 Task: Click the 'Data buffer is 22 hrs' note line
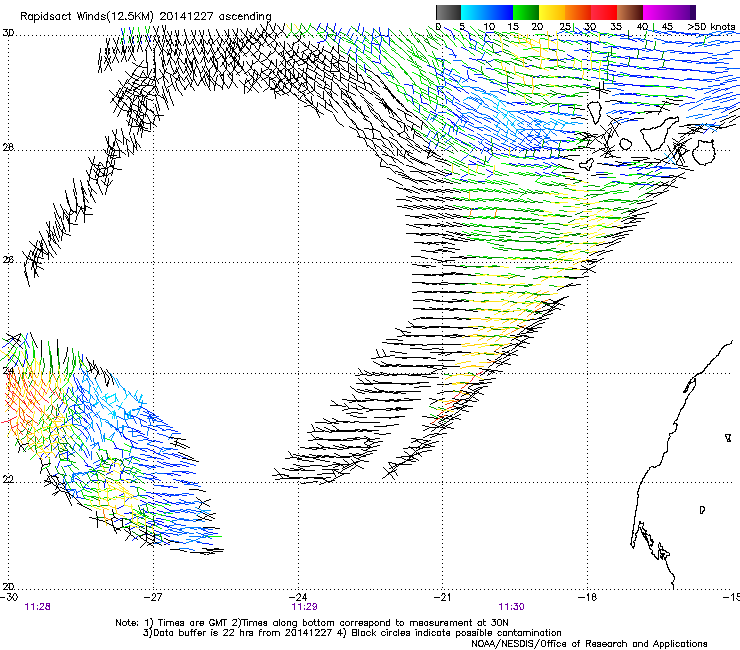coord(352,633)
